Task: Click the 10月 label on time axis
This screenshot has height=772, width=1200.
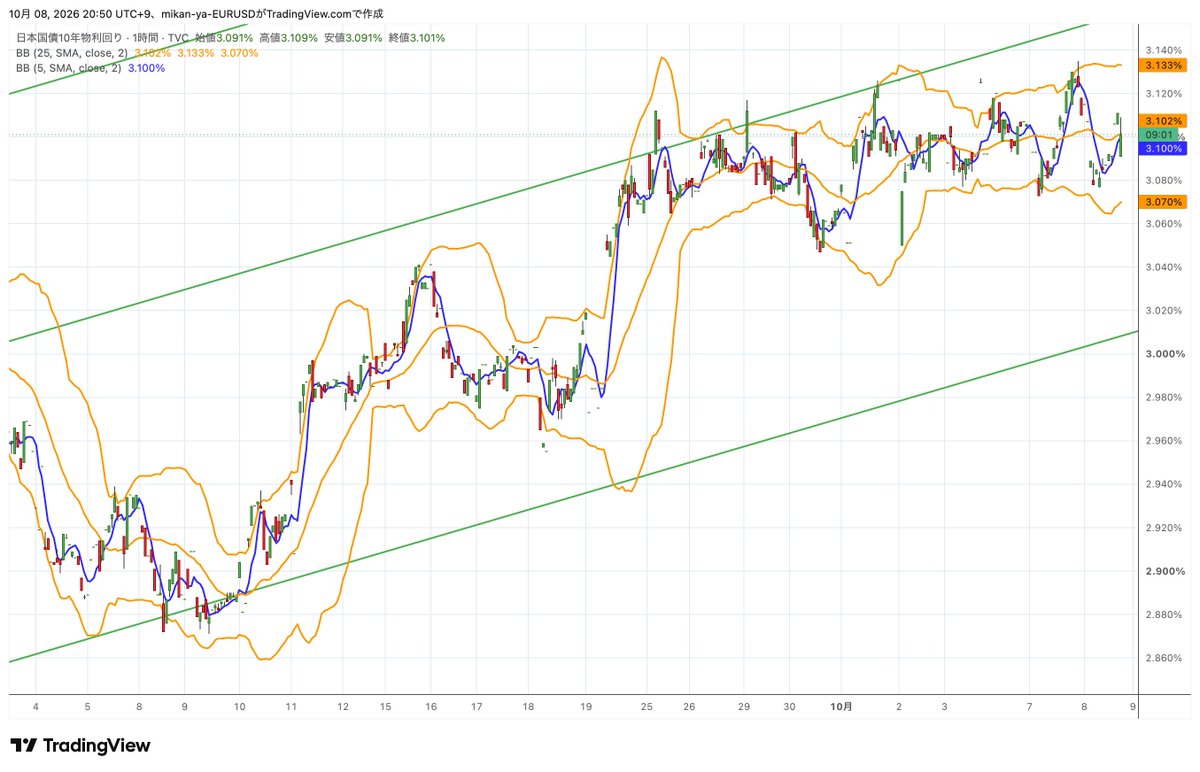Action: [x=842, y=707]
